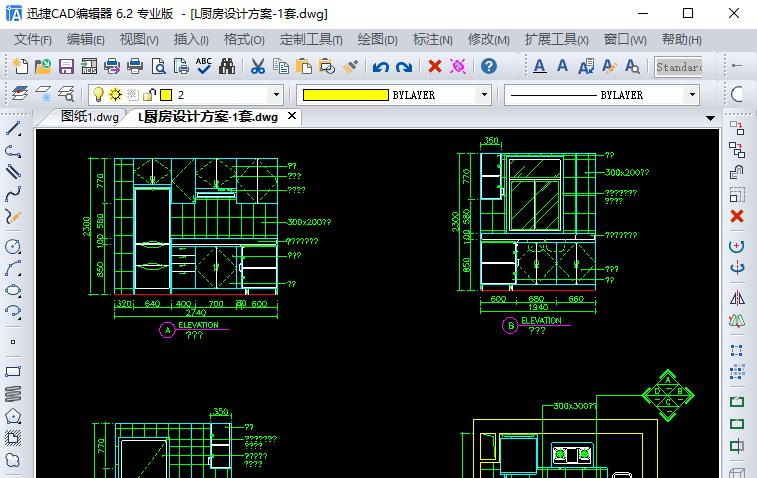The width and height of the screenshot is (757, 478).
Task: Click the red X delete icon in right toolbar
Action: pyautogui.click(x=737, y=216)
